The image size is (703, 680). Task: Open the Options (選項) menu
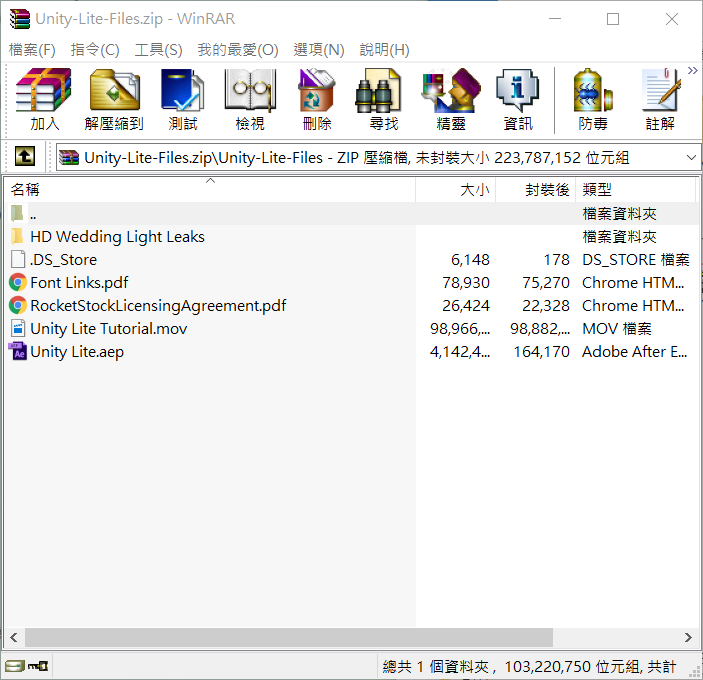318,50
